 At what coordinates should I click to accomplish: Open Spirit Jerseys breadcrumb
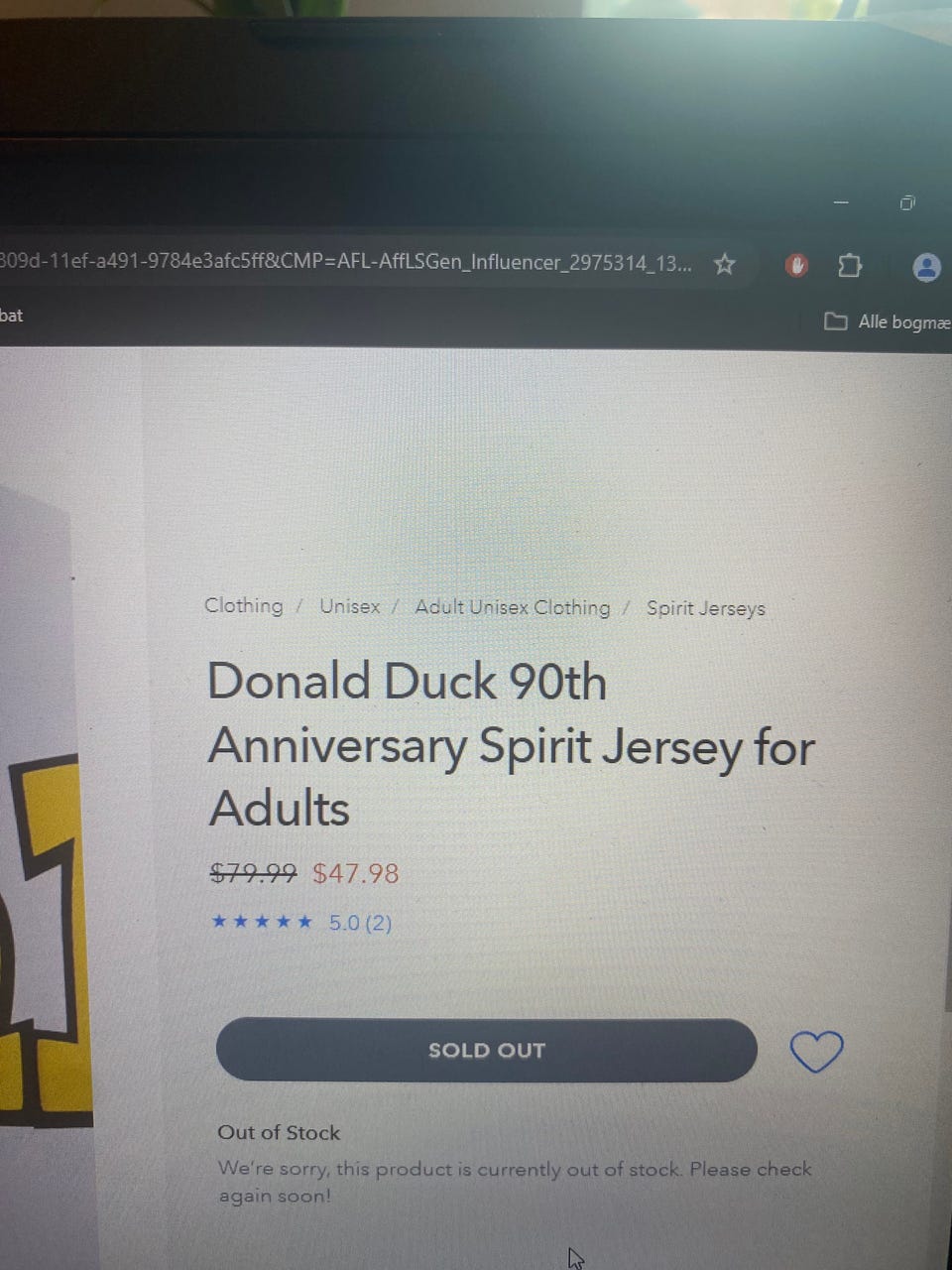[706, 608]
